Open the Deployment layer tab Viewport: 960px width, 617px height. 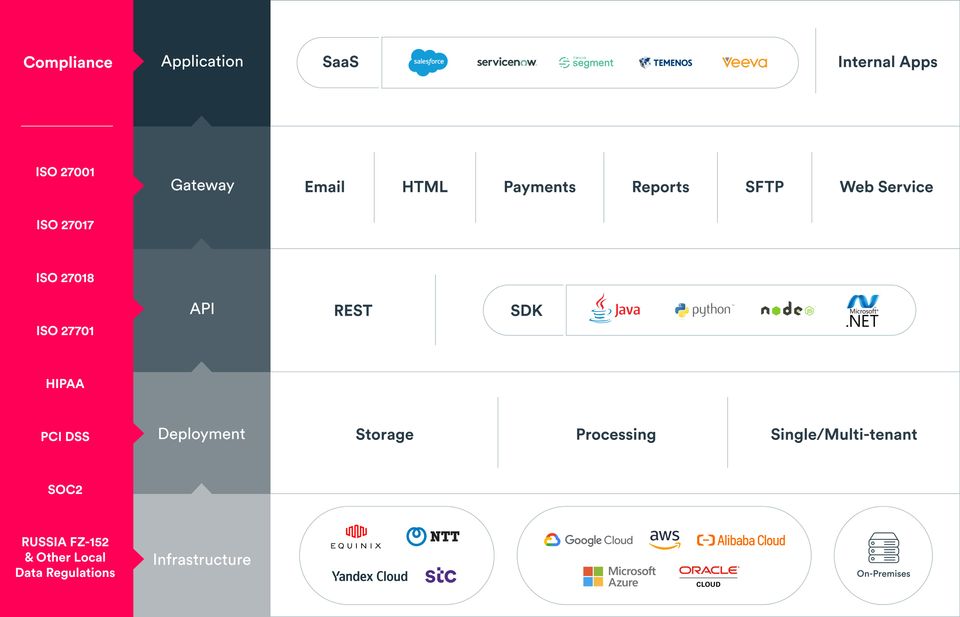[202, 434]
